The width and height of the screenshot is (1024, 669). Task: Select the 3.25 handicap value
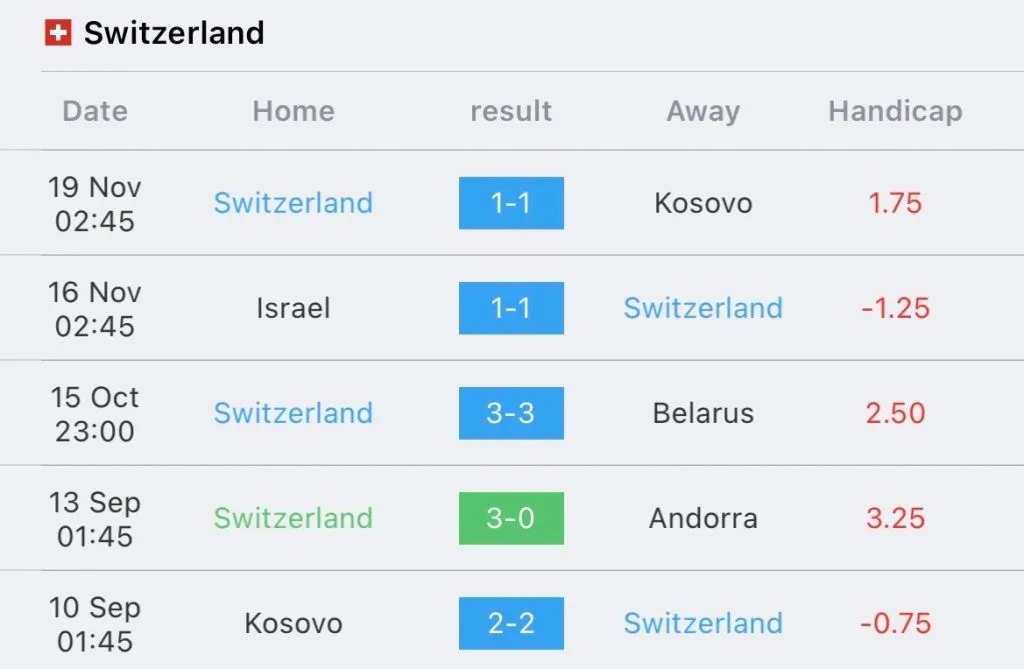(x=895, y=518)
